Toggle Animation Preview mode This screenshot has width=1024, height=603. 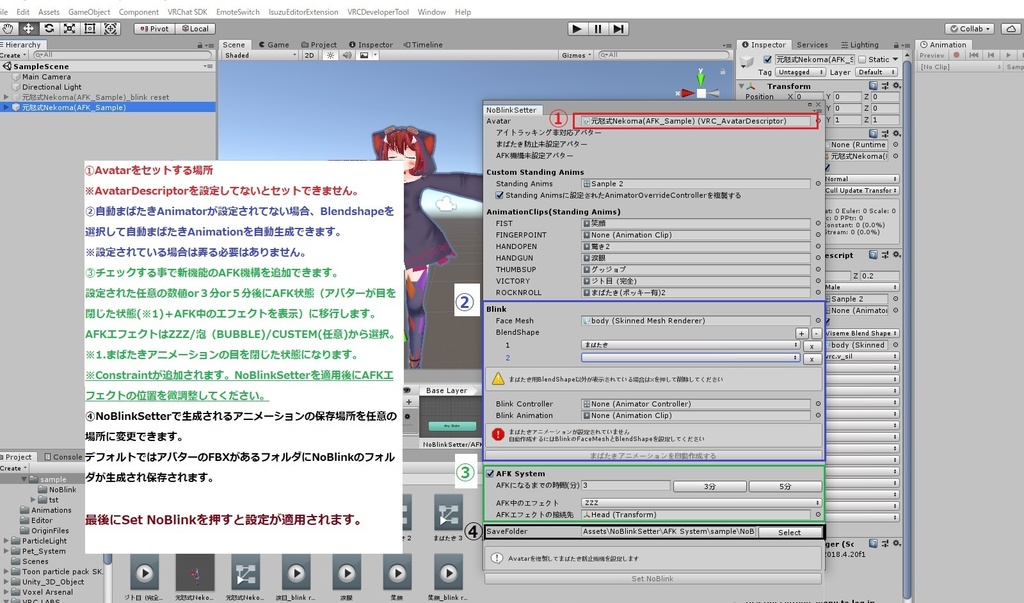pos(932,56)
